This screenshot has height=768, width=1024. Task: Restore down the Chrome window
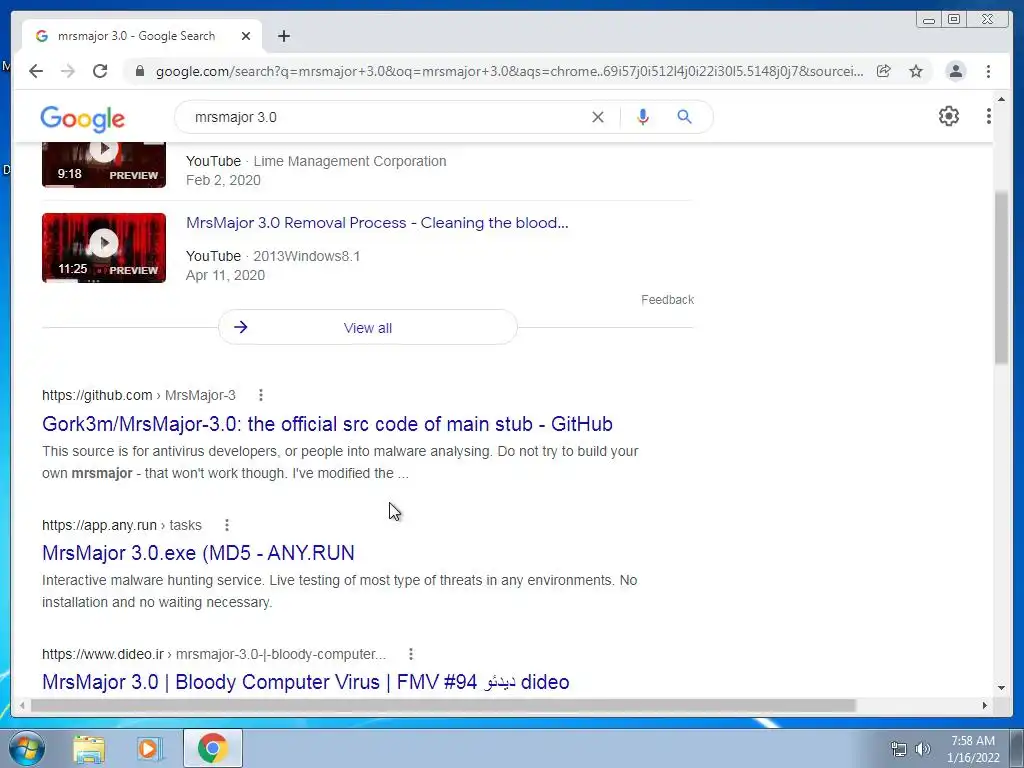pyautogui.click(x=954, y=20)
